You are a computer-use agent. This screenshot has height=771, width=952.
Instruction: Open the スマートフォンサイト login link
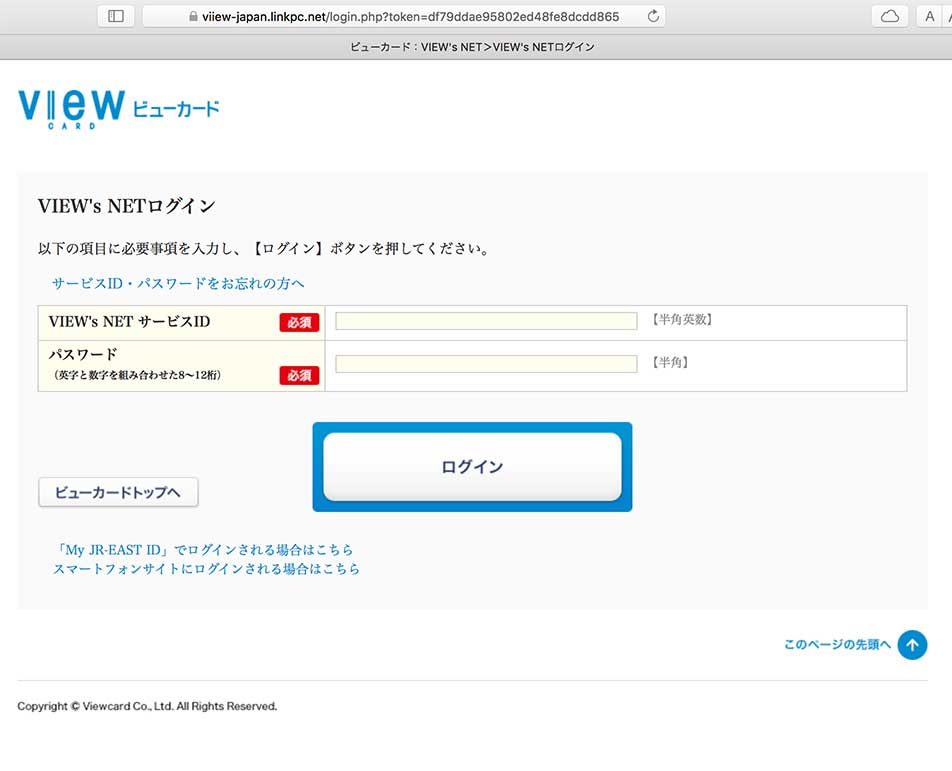(206, 569)
